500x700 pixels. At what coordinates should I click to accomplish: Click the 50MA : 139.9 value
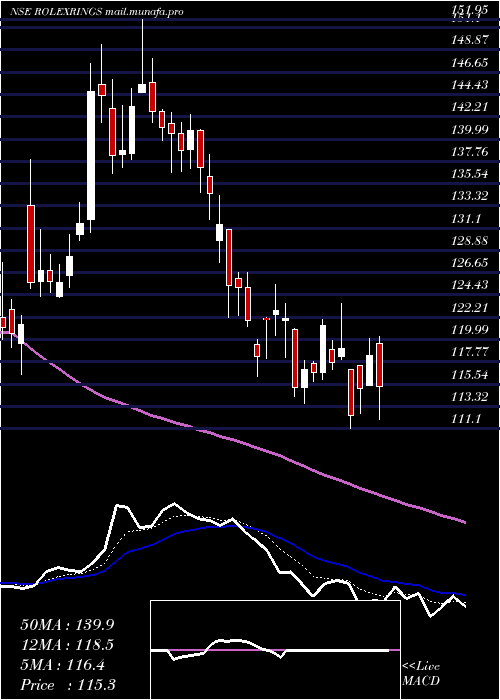(67, 625)
